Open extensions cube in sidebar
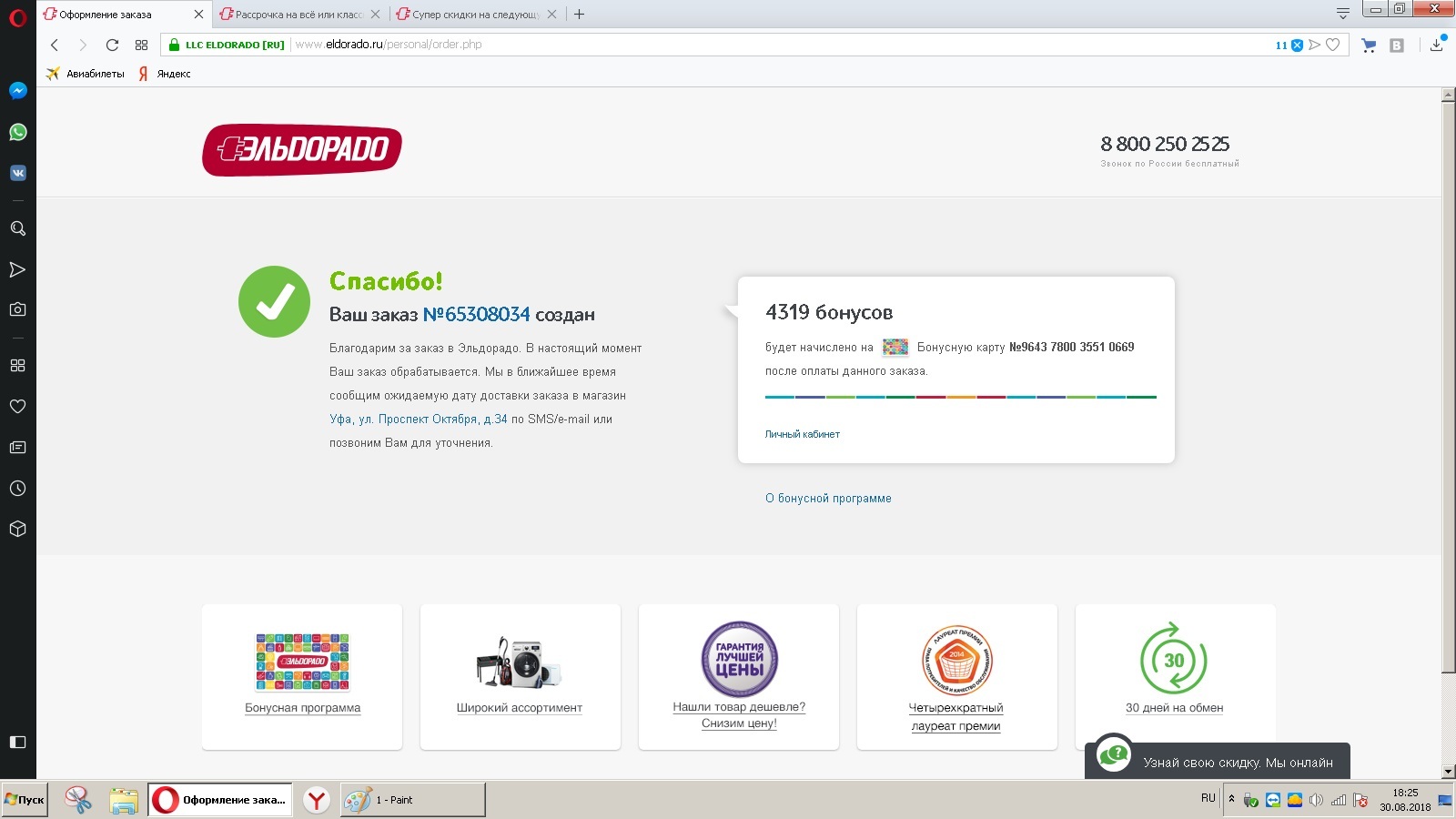Image resolution: width=1456 pixels, height=819 pixels. coord(17,529)
